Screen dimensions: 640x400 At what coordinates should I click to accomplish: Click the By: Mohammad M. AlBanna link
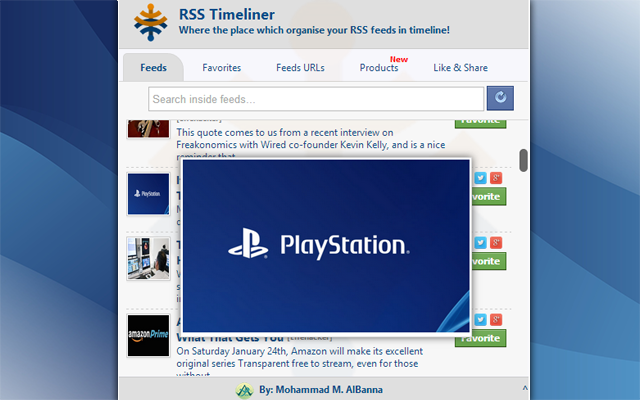(321, 390)
